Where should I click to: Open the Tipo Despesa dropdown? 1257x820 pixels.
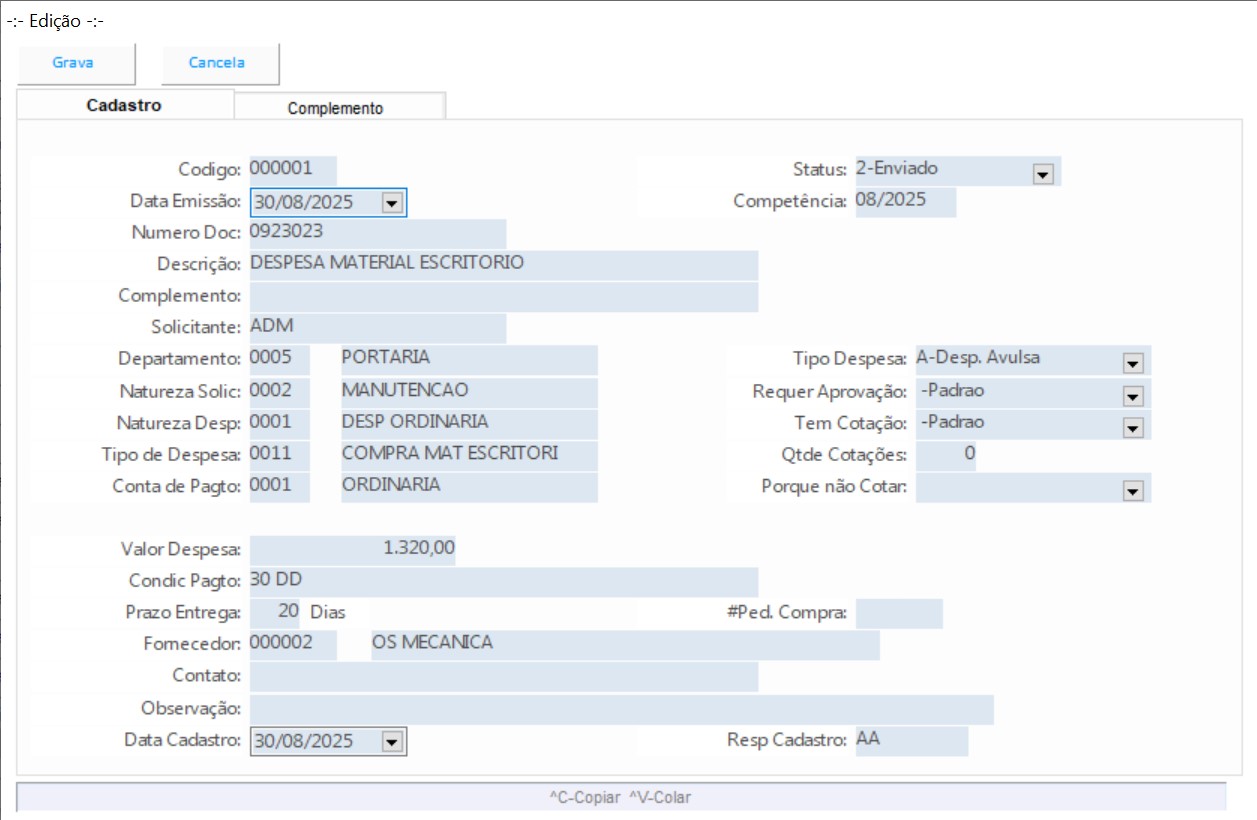[x=1132, y=363]
